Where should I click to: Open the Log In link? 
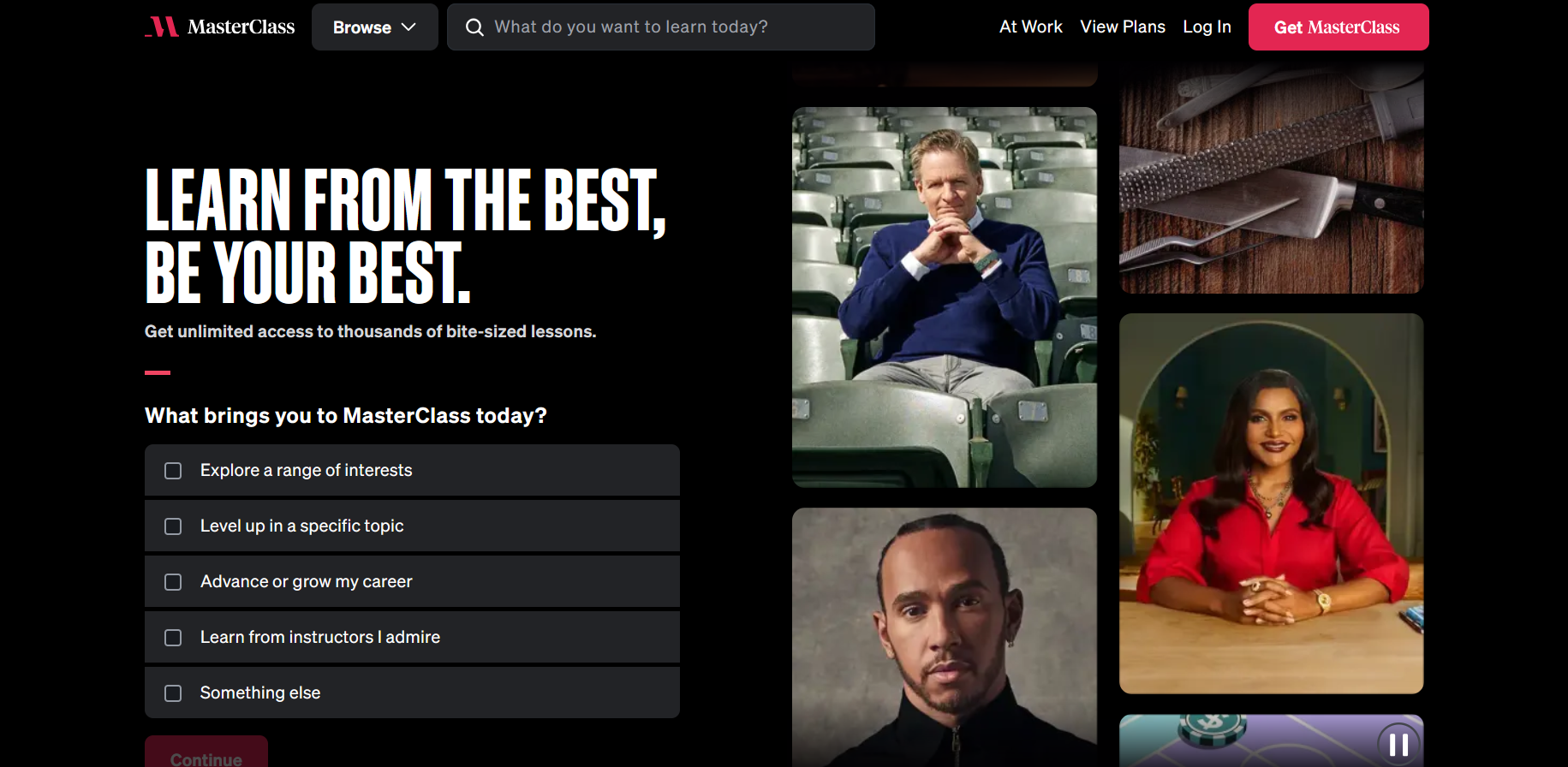(1207, 27)
